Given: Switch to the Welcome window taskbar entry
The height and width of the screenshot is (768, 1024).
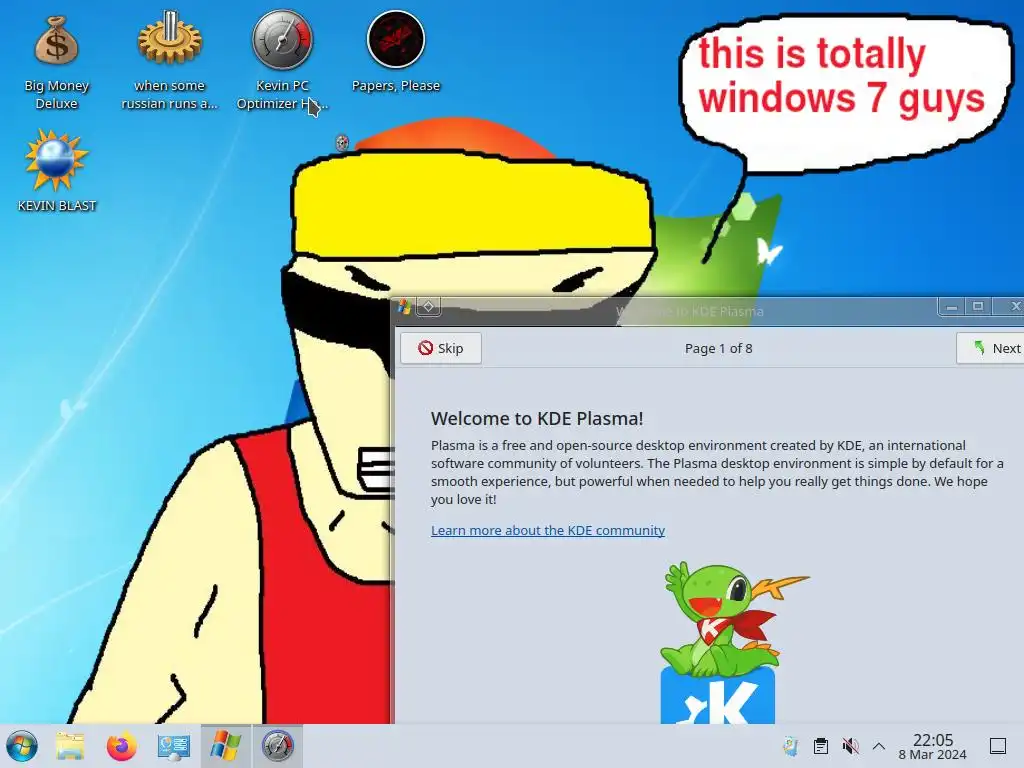Looking at the screenshot, I should tap(225, 746).
